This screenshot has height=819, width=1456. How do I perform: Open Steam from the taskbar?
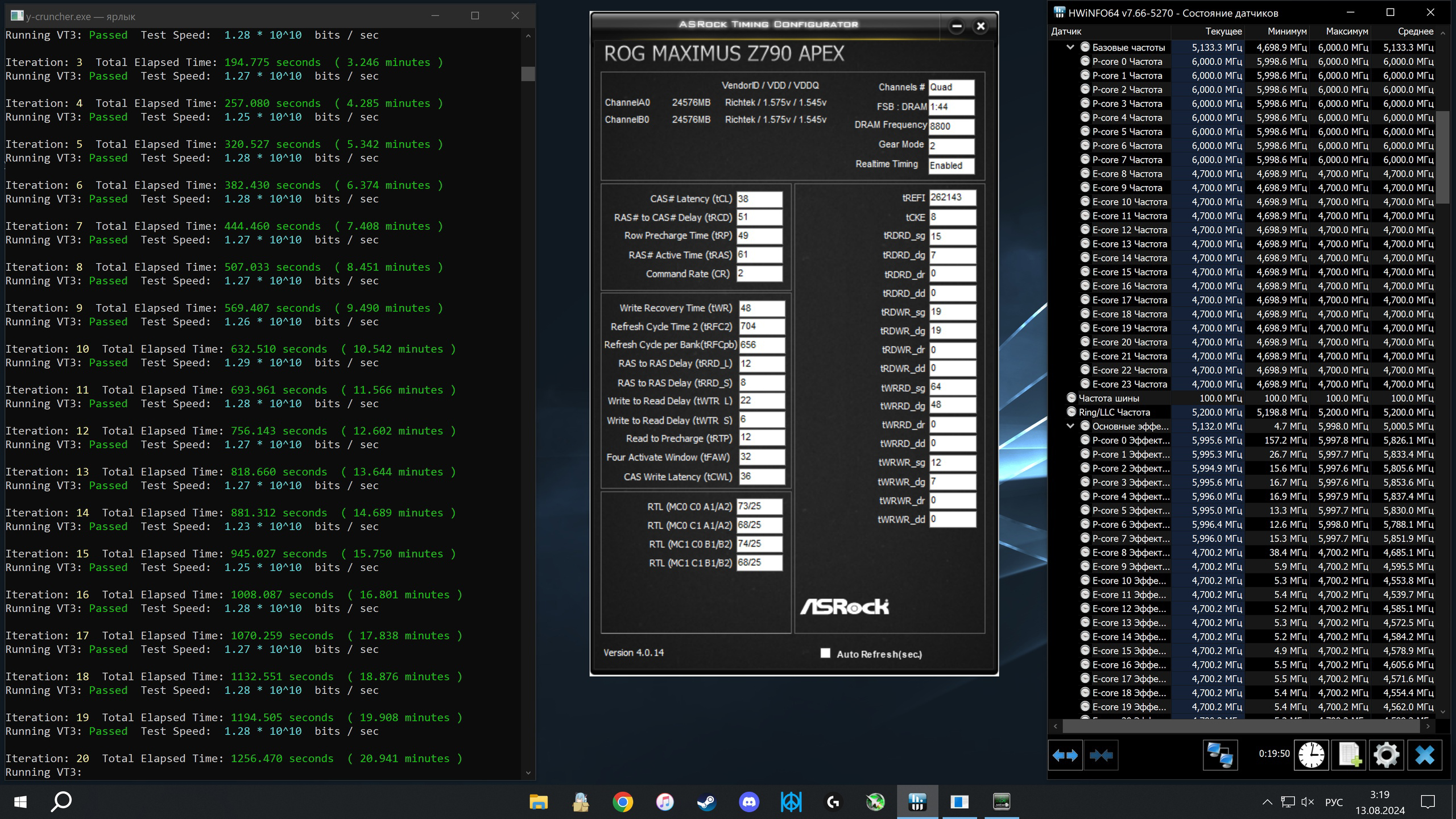(706, 802)
